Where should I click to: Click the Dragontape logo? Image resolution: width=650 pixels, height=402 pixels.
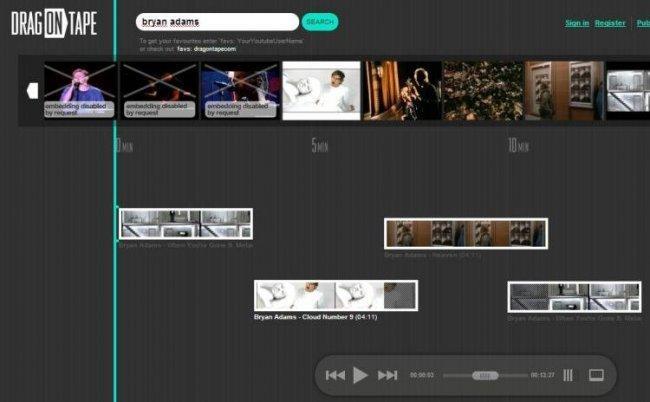(x=54, y=23)
